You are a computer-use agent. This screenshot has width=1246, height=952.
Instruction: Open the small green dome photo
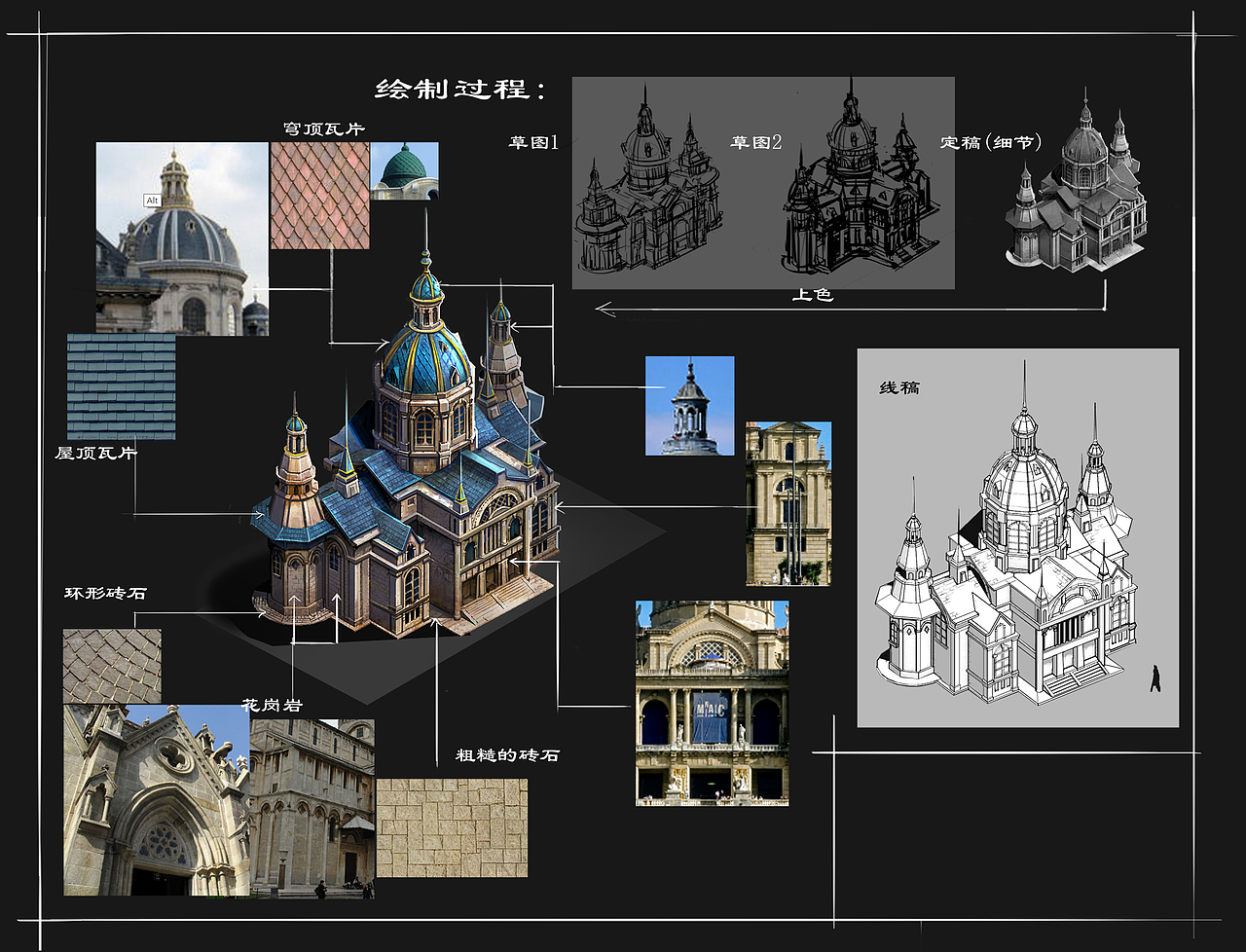[x=405, y=171]
